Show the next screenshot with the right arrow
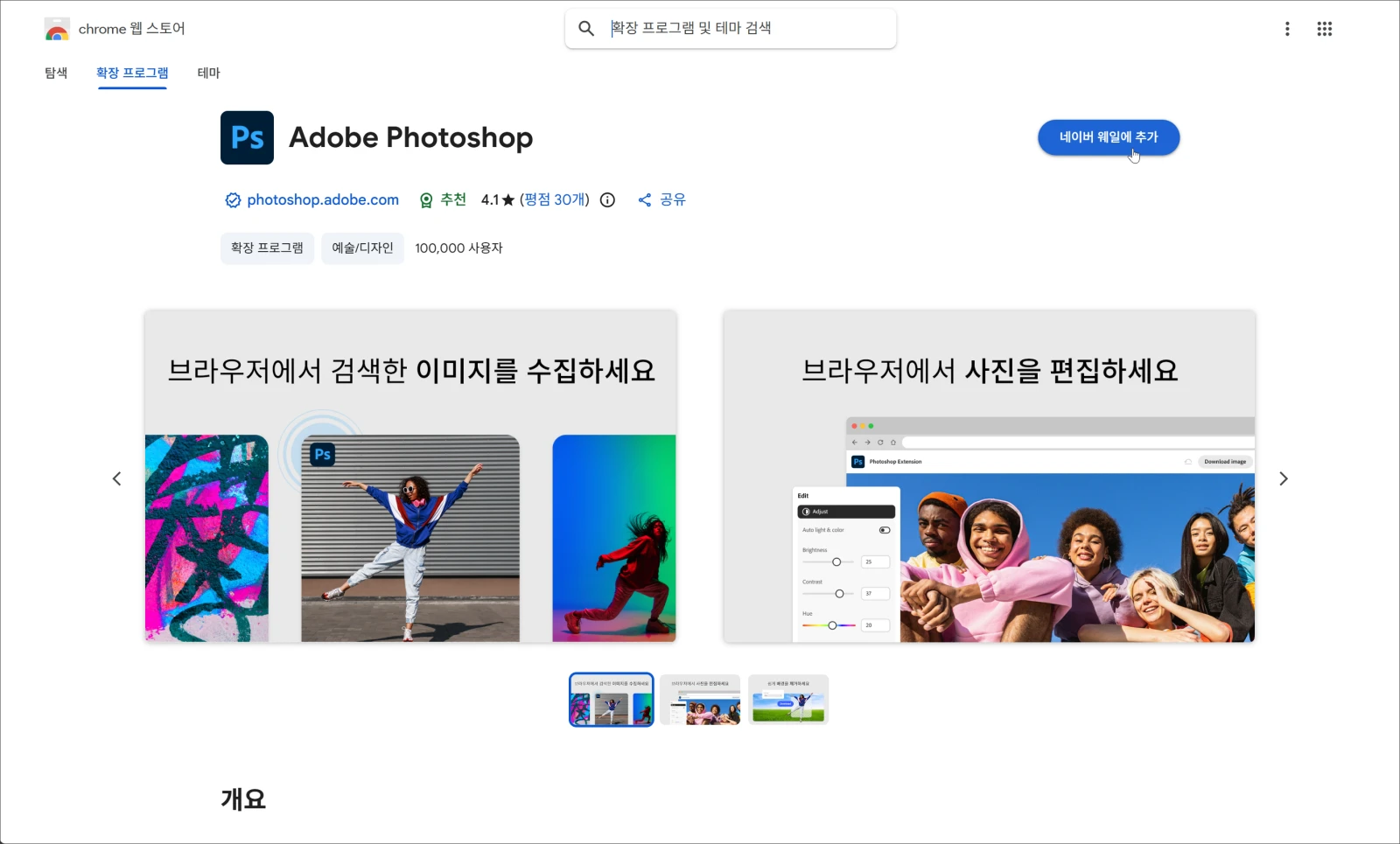1400x844 pixels. click(1284, 478)
